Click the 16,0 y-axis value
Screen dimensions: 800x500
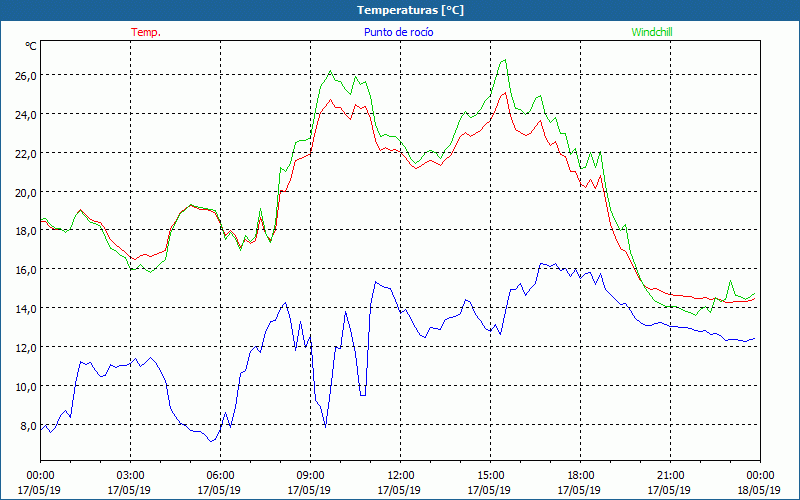click(26, 269)
